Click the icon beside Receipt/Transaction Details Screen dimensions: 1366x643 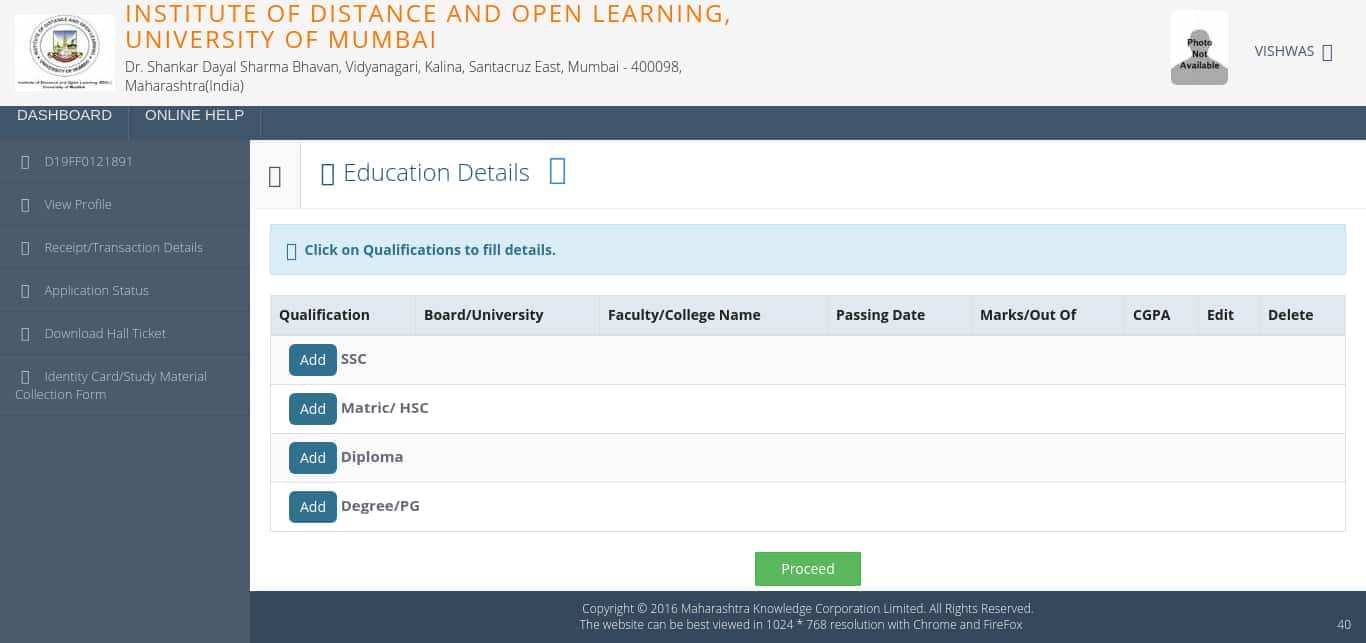[25, 248]
